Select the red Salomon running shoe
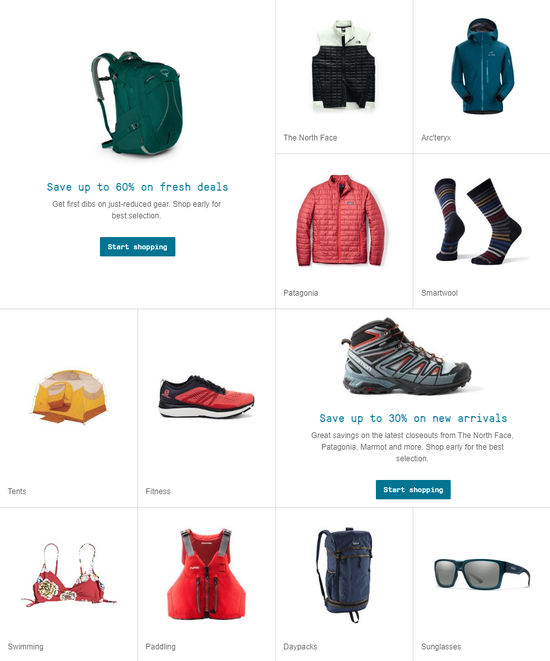Screen dimensions: 550x661 point(206,396)
